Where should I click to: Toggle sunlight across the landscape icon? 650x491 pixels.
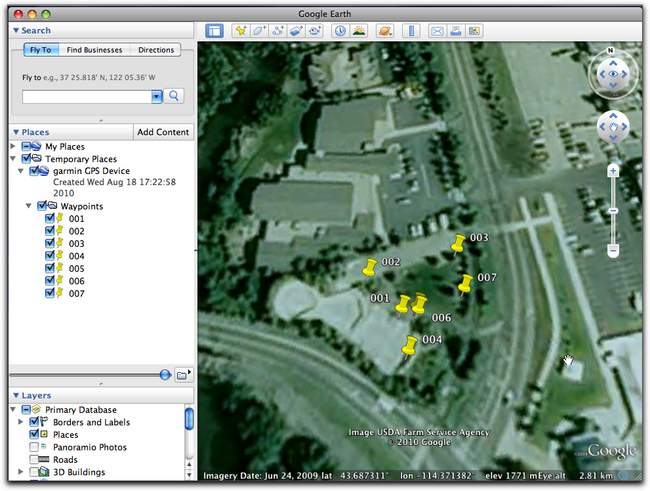point(359,30)
